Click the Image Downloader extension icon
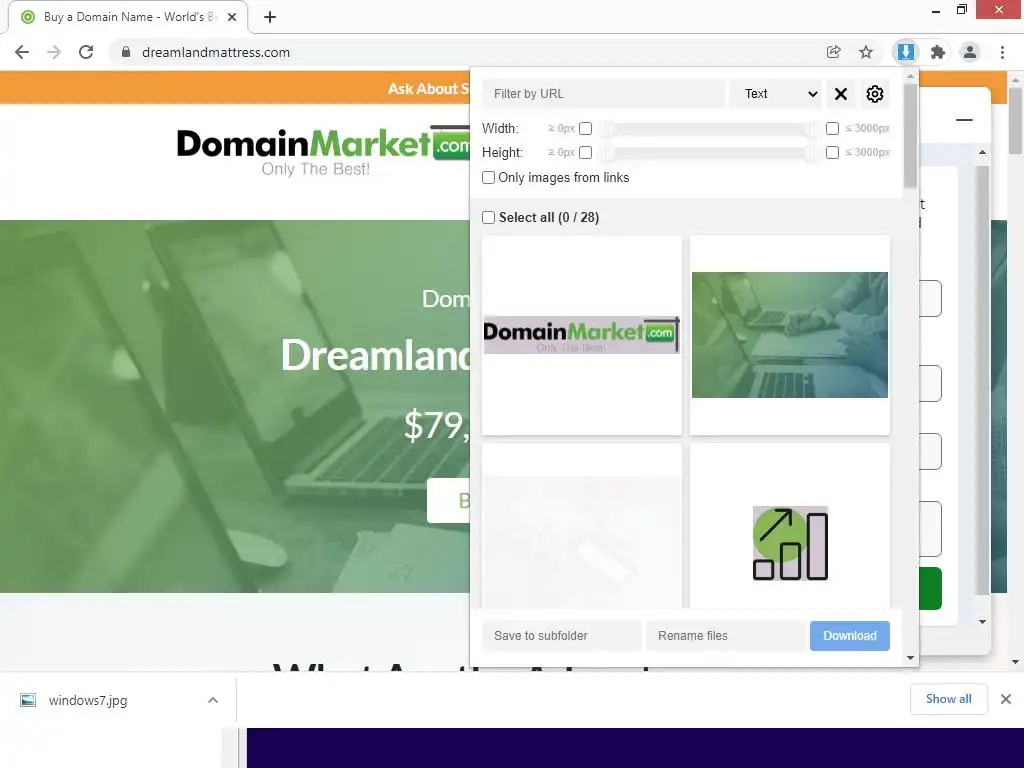The height and width of the screenshot is (768, 1024). point(905,52)
